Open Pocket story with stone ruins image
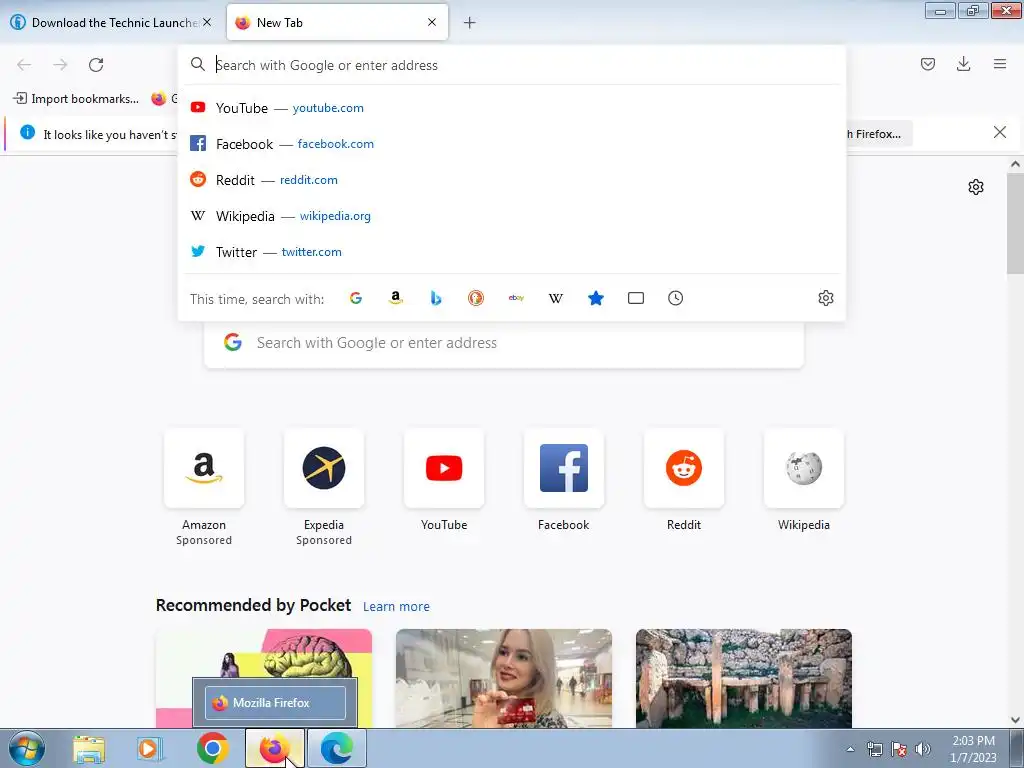 tap(744, 679)
